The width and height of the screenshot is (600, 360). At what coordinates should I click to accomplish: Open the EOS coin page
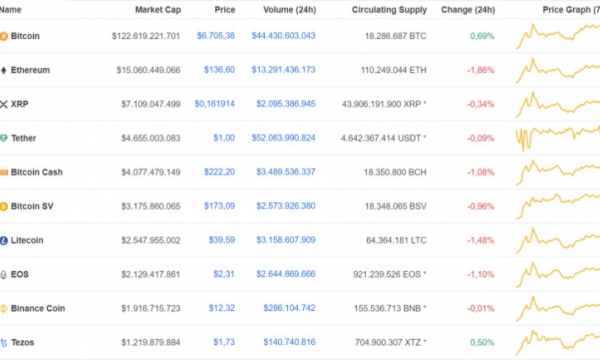20,274
